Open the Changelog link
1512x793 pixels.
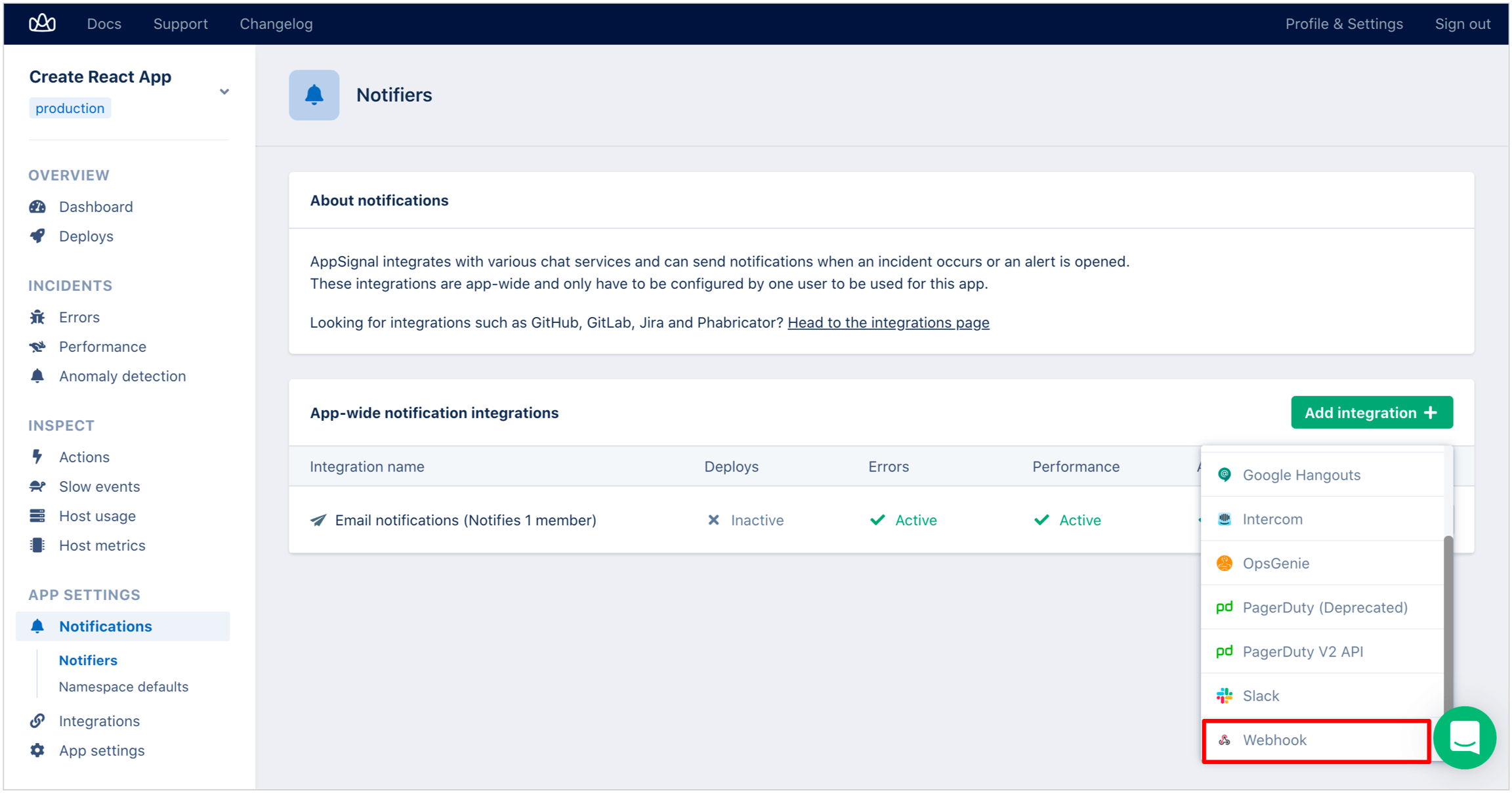point(276,24)
